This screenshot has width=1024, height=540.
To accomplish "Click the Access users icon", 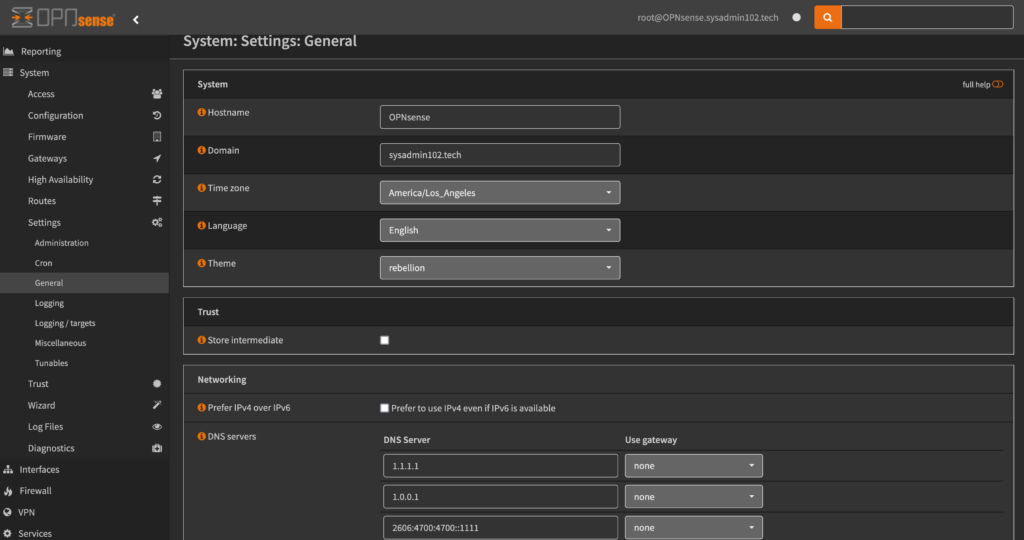I will 157,94.
